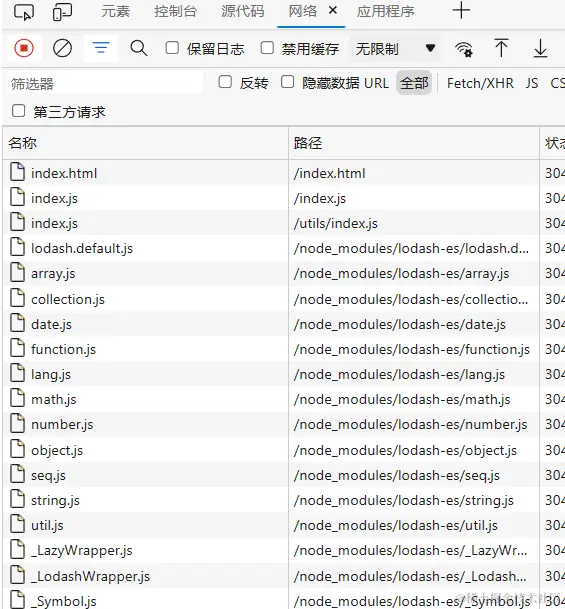Viewport: 565px width, 609px height.
Task: Toggle the filter funnel icon
Action: click(101, 48)
